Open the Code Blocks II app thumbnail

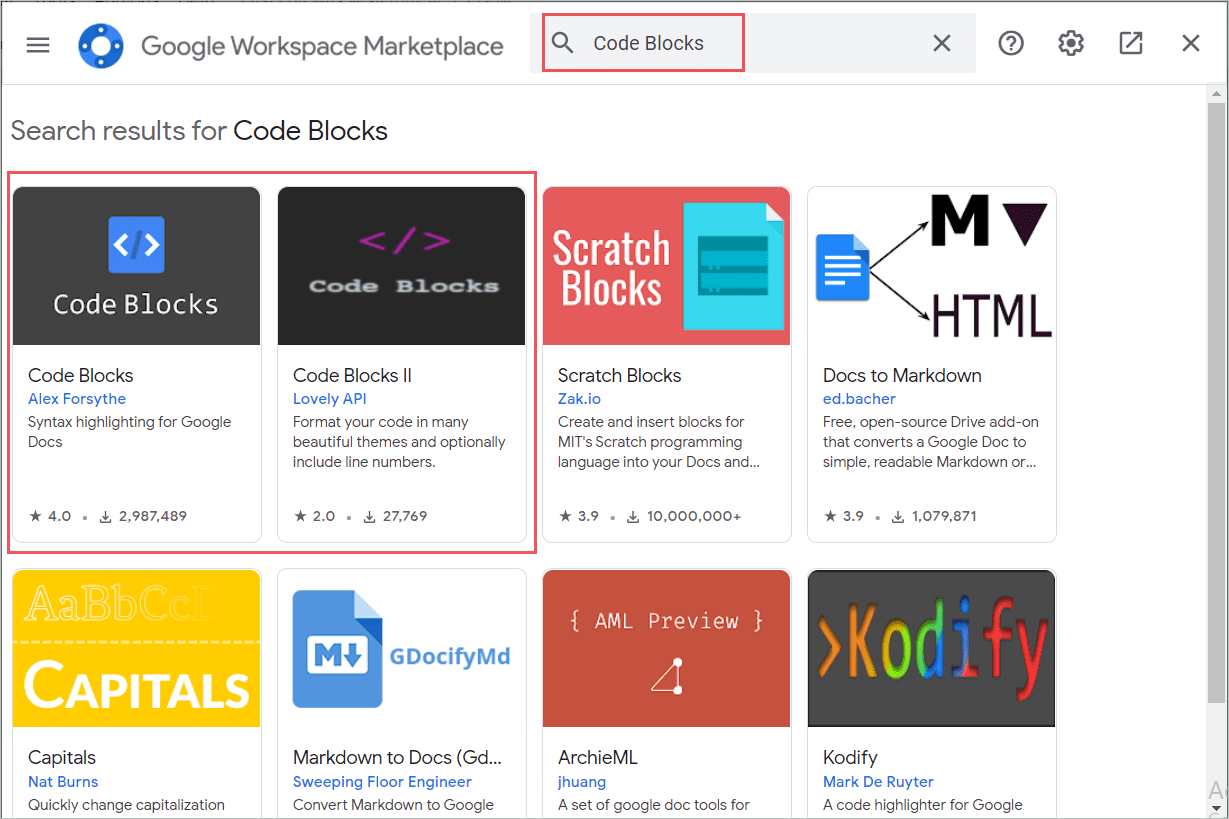pos(402,266)
